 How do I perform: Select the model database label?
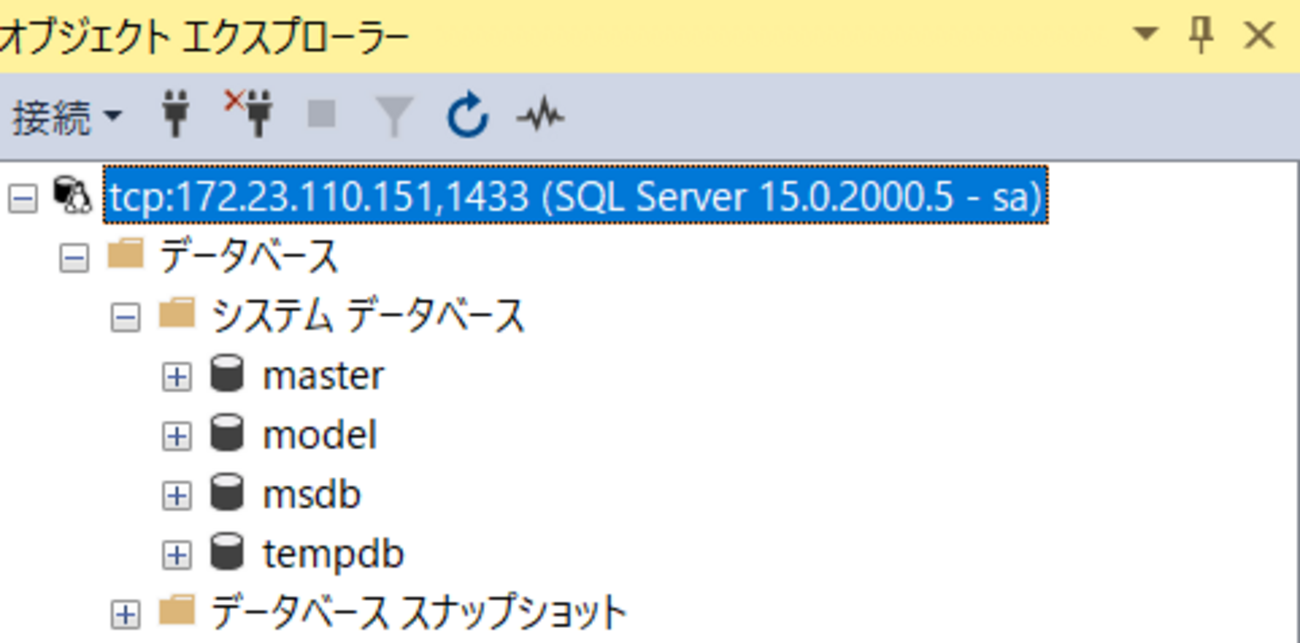[319, 435]
